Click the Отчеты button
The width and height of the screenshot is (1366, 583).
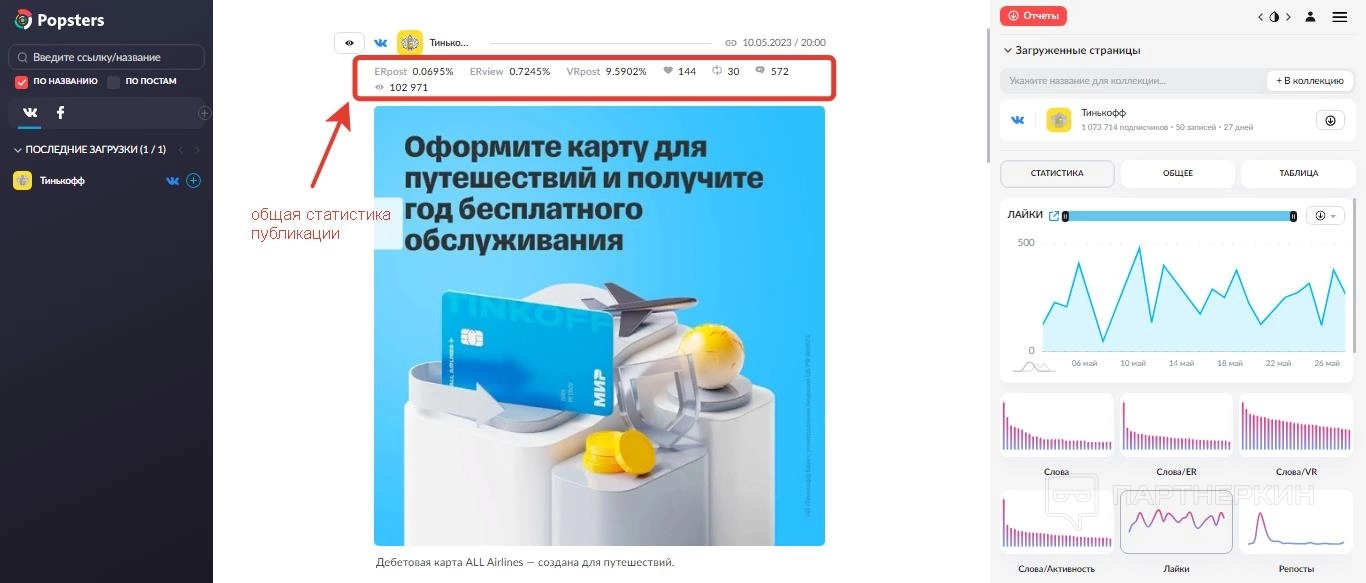[x=1034, y=16]
